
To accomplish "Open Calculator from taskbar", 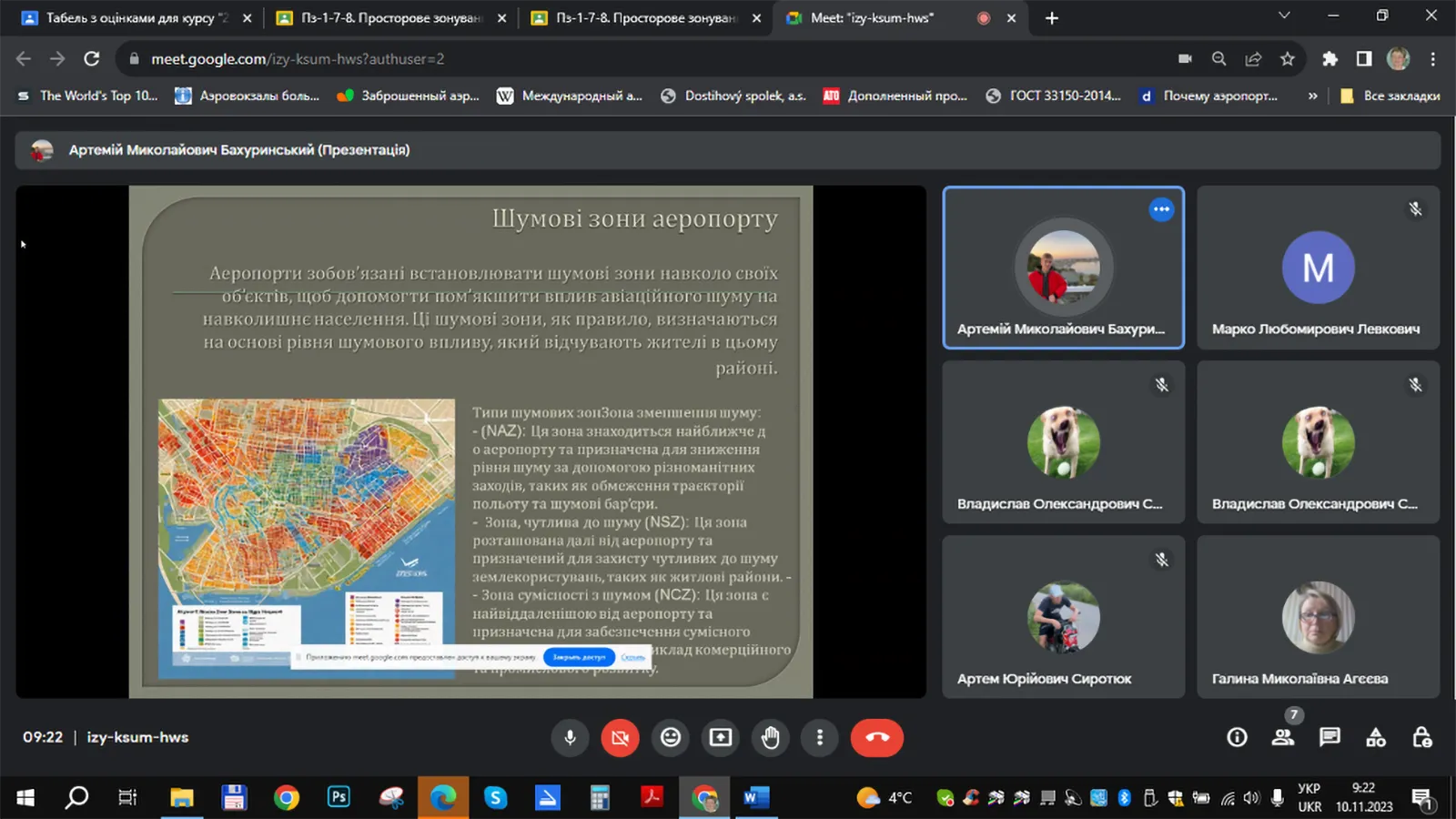I will (599, 798).
